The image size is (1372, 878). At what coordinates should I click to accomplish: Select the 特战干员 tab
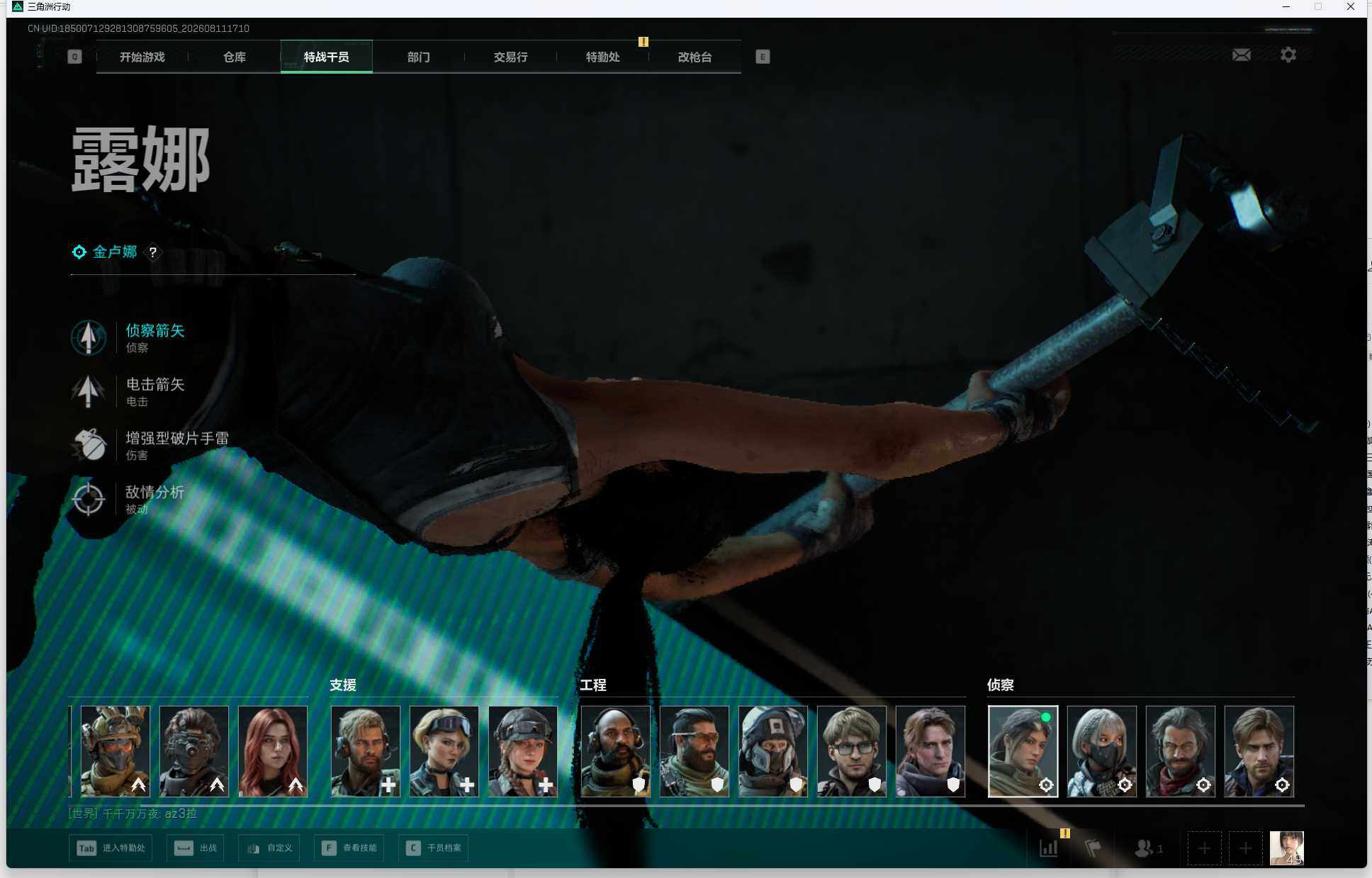(x=327, y=57)
